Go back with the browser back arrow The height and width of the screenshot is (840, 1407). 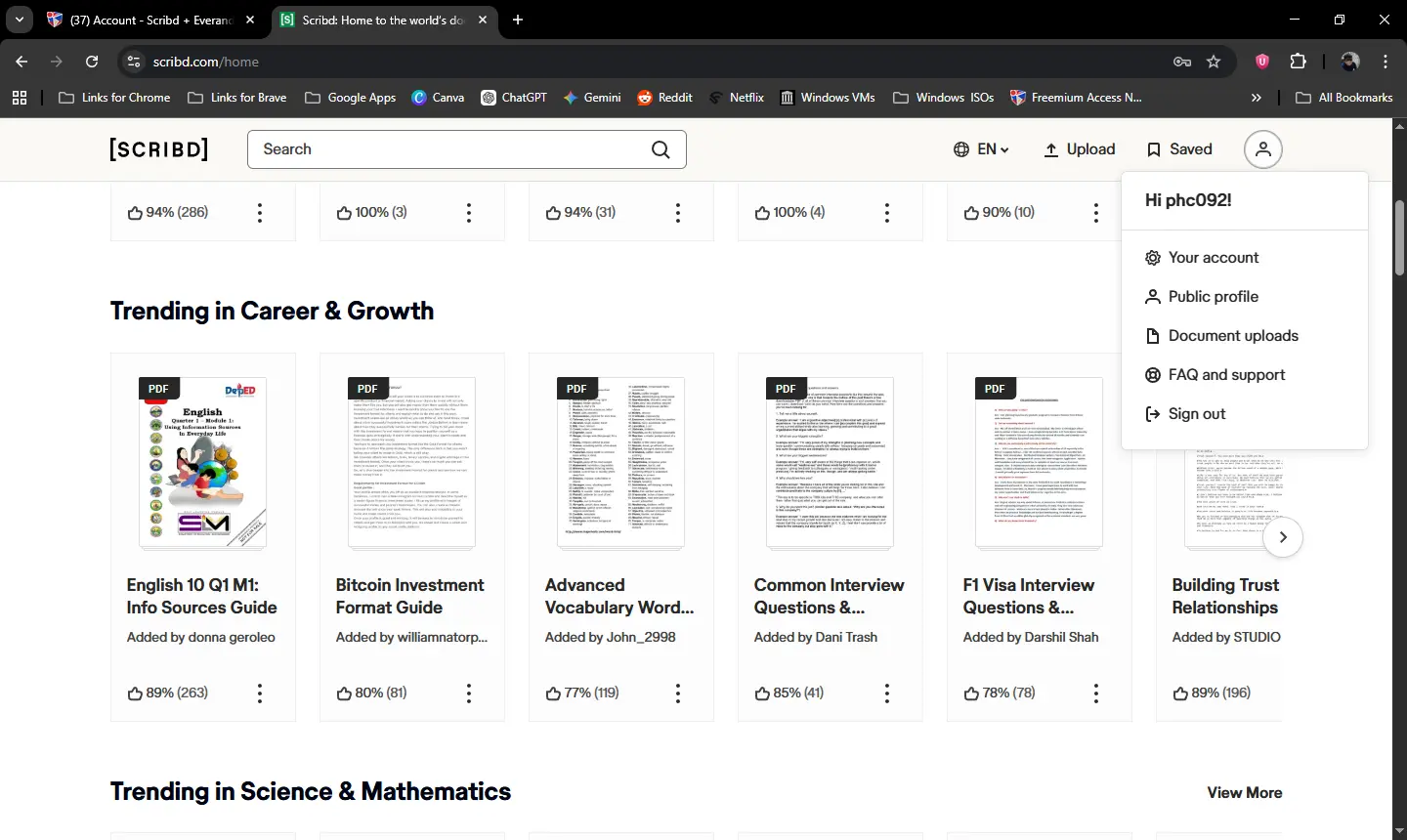(x=21, y=62)
